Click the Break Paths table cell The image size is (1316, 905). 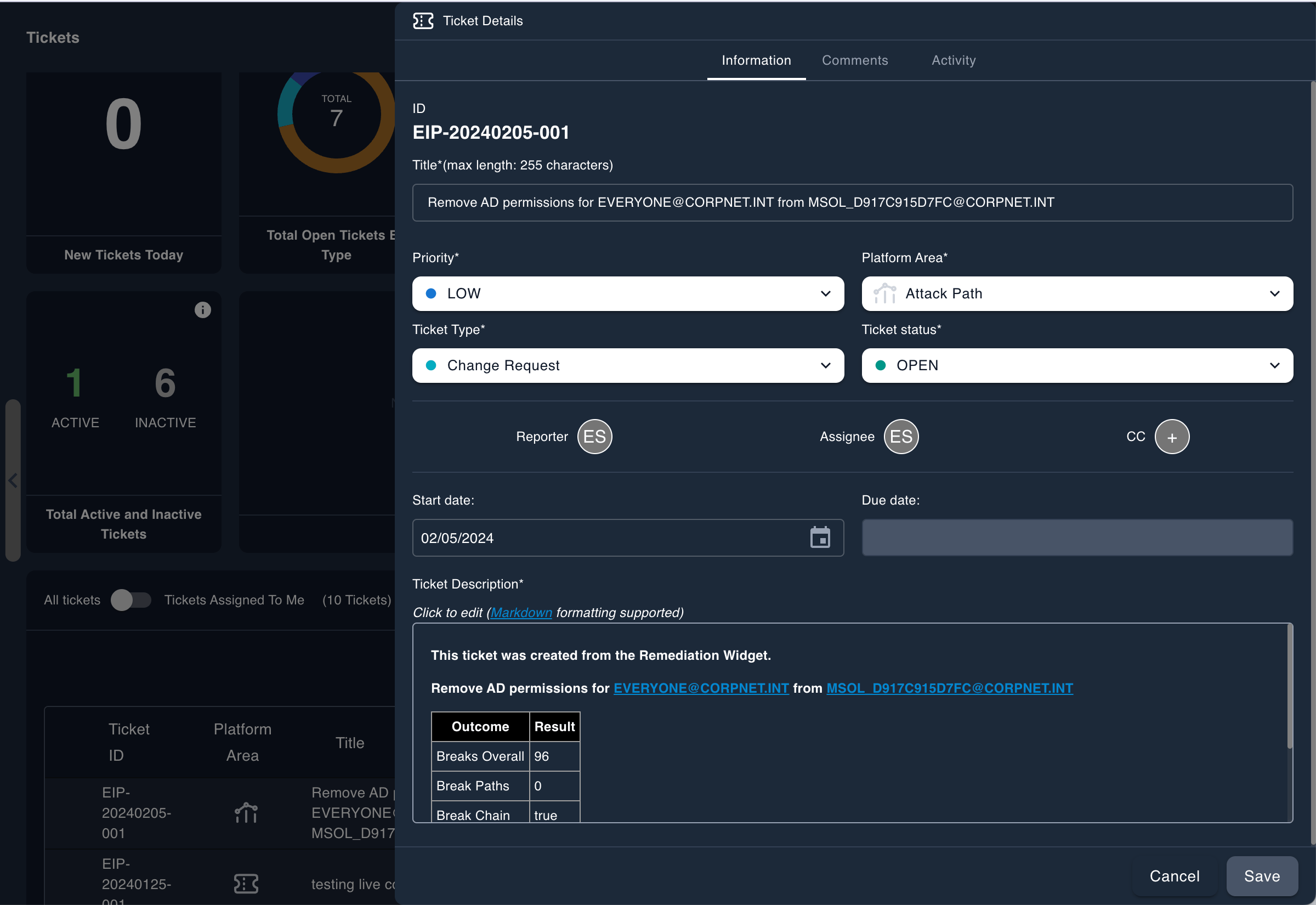click(479, 786)
